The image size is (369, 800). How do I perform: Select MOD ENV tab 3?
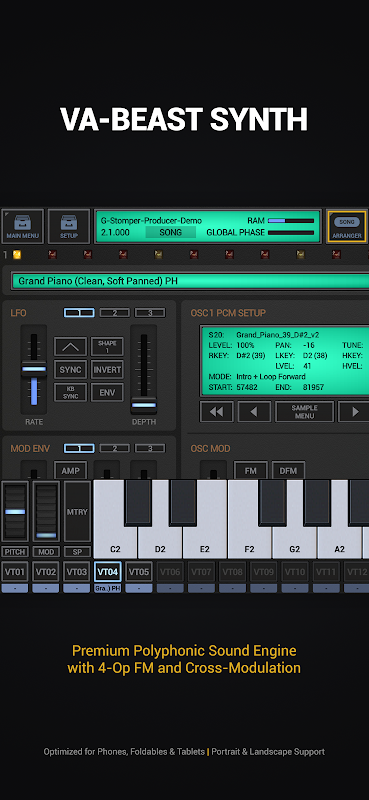[x=150, y=448]
